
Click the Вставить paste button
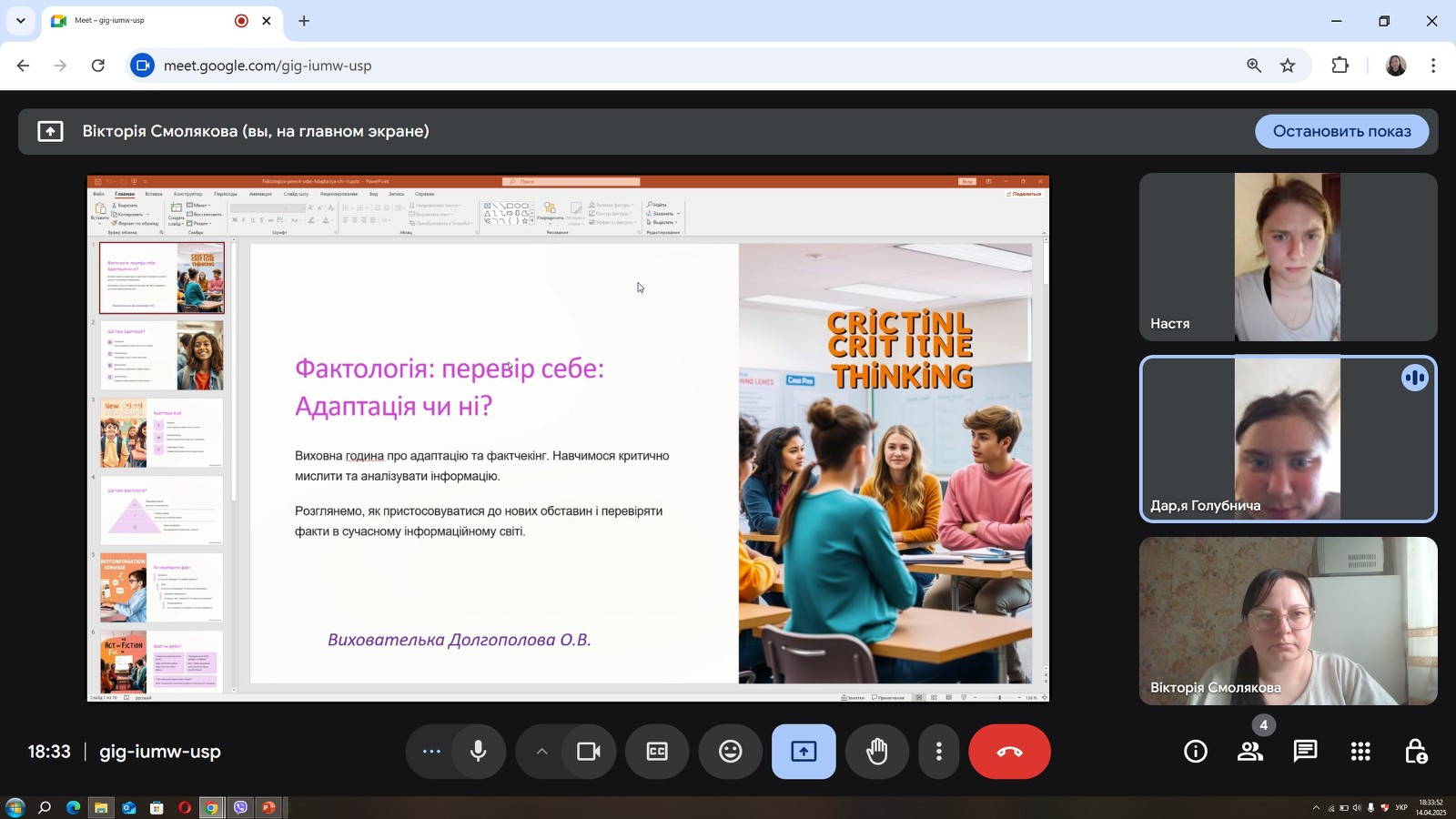pyautogui.click(x=100, y=213)
